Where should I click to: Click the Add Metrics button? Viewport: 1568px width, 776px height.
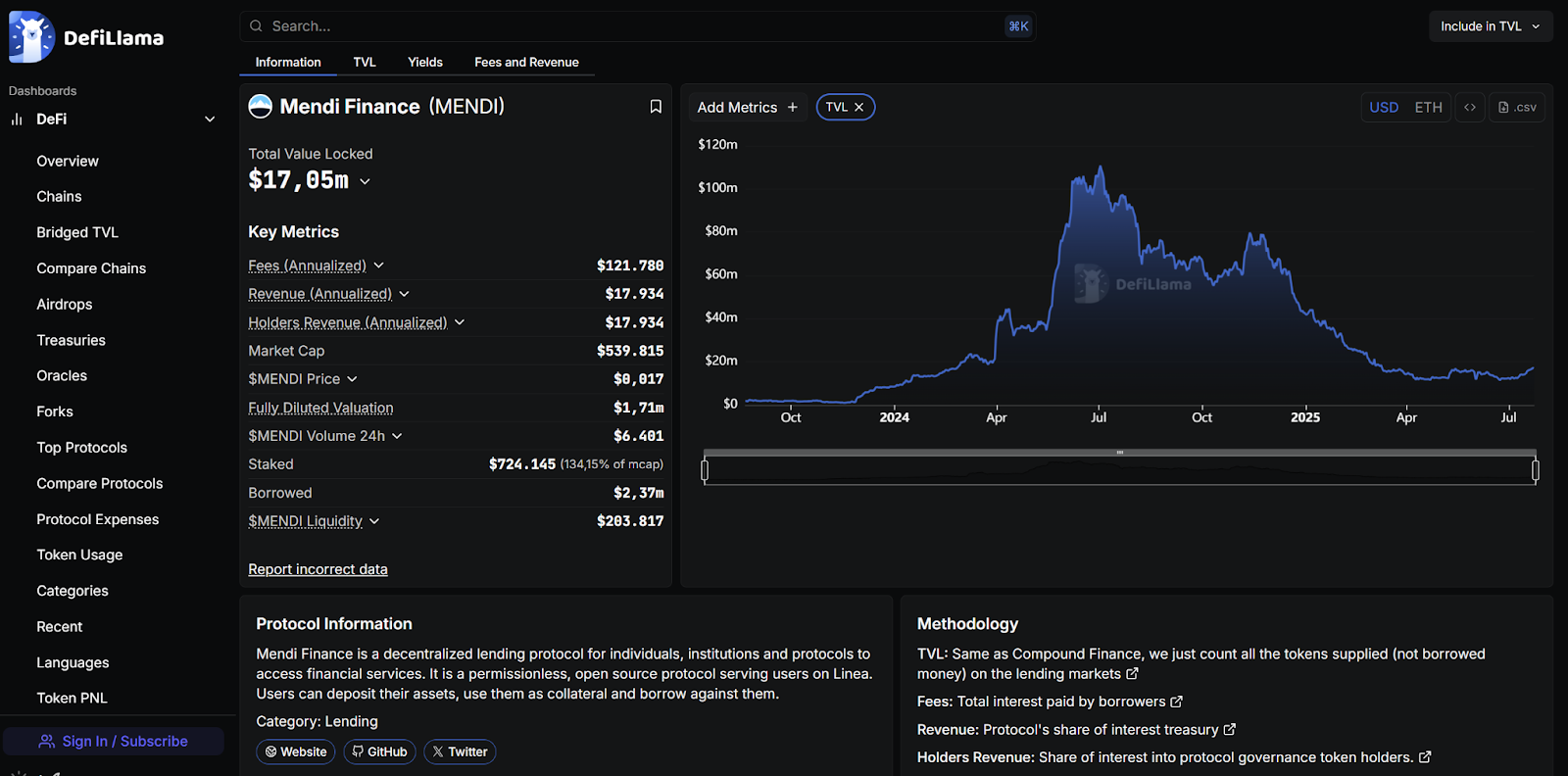coord(748,108)
